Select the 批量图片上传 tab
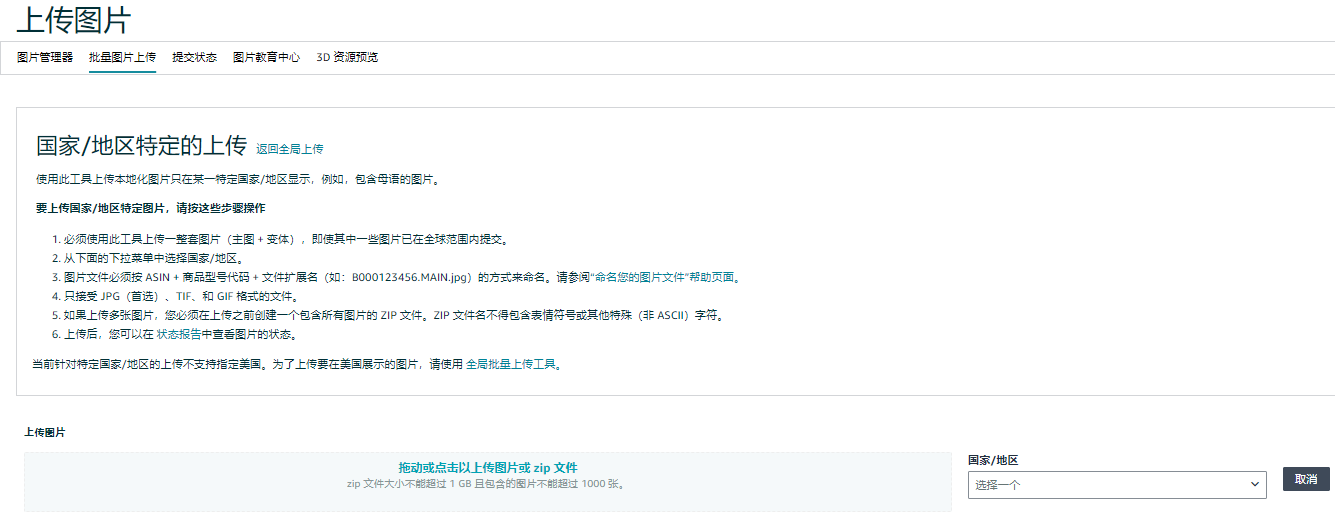This screenshot has height=531, width=1335. [x=122, y=58]
